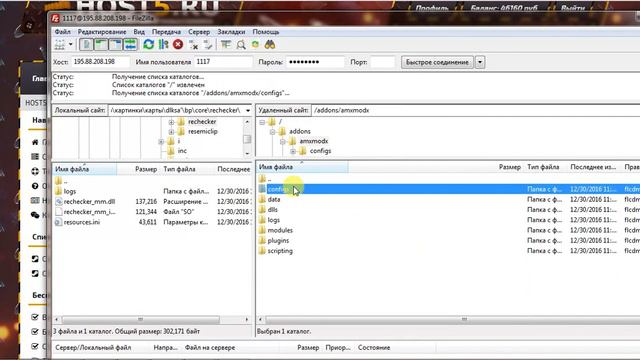Reconnect to the last used server
Viewport: 640px width, 360px height.
click(x=208, y=44)
